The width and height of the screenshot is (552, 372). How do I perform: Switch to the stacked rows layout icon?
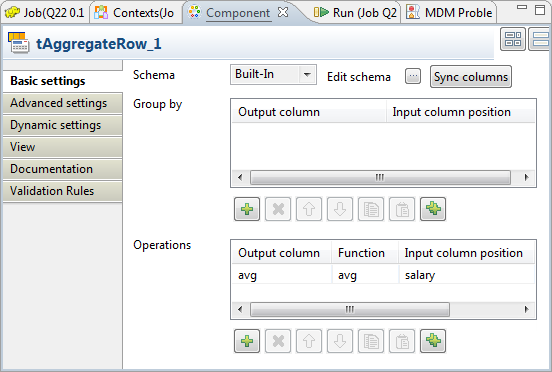pos(540,39)
